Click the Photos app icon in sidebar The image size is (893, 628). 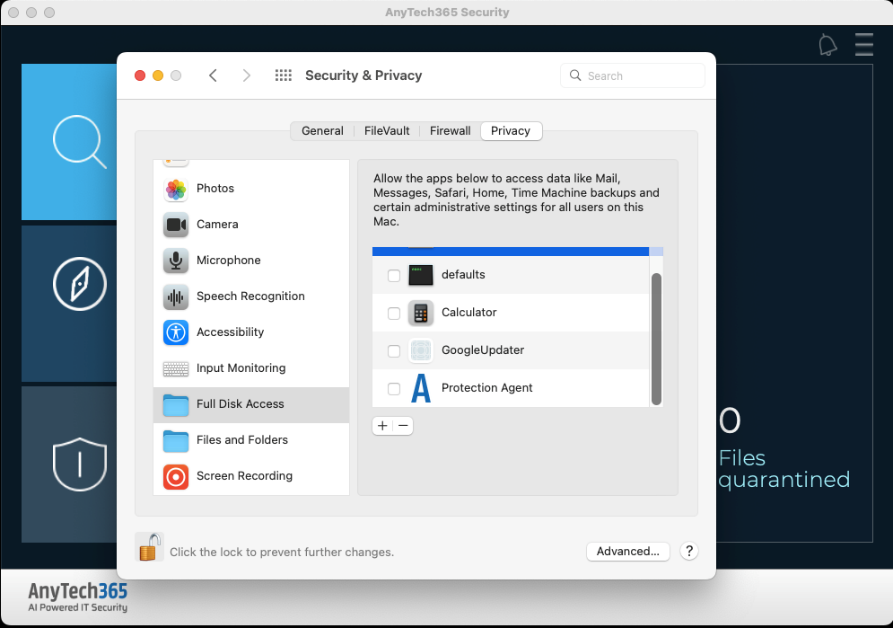click(175, 188)
